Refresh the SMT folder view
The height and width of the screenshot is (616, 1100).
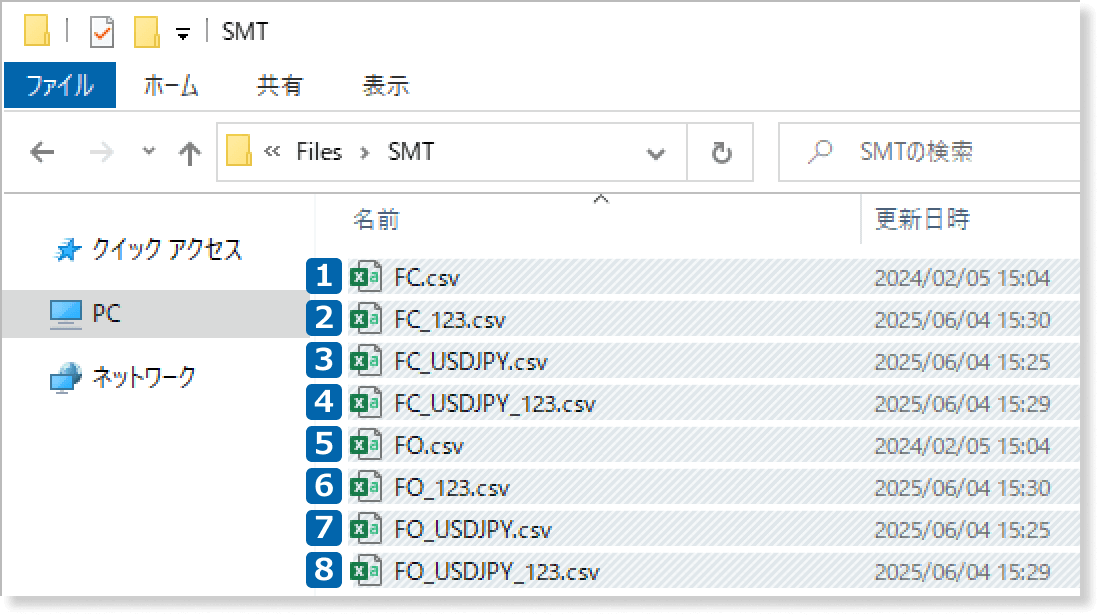pyautogui.click(x=721, y=153)
